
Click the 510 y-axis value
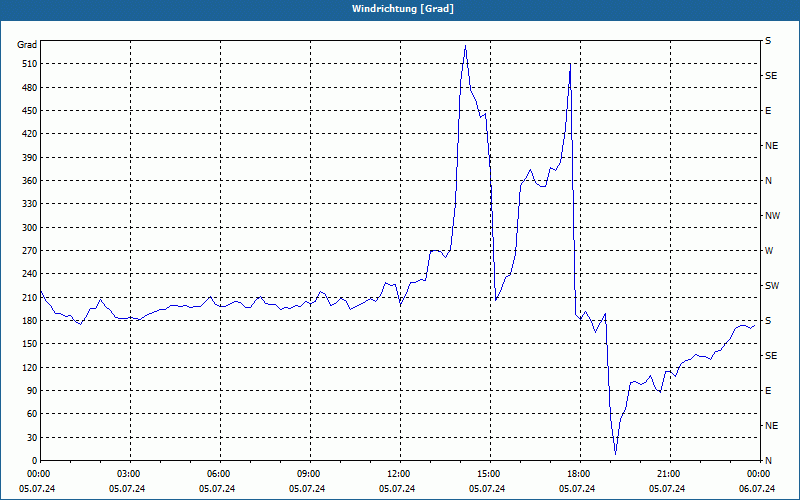30,64
